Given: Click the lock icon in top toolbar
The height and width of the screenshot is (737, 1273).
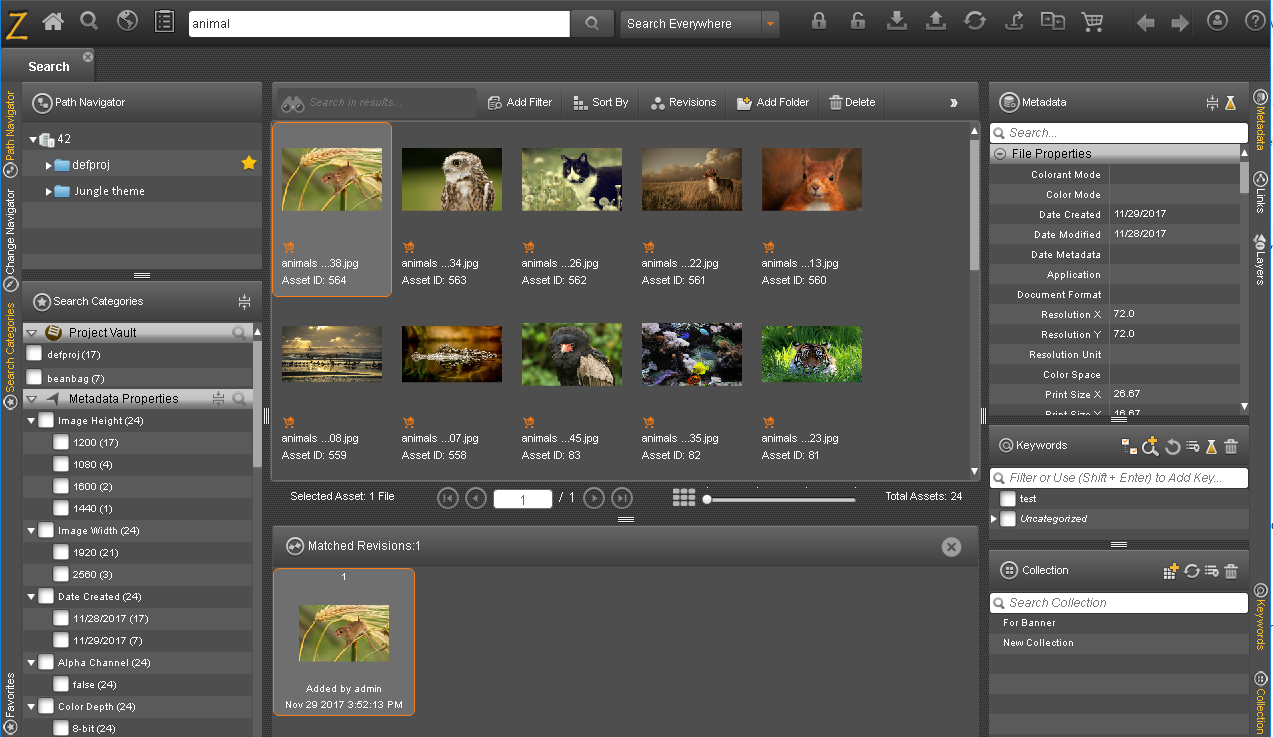Looking at the screenshot, I should [819, 21].
